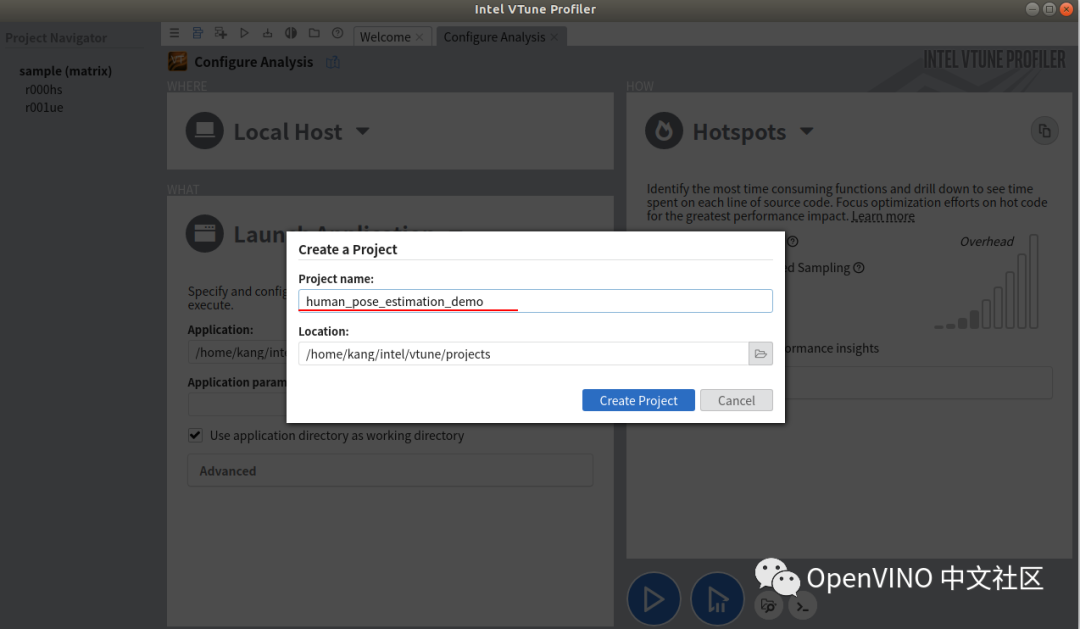Open the Learn more link

point(883,216)
